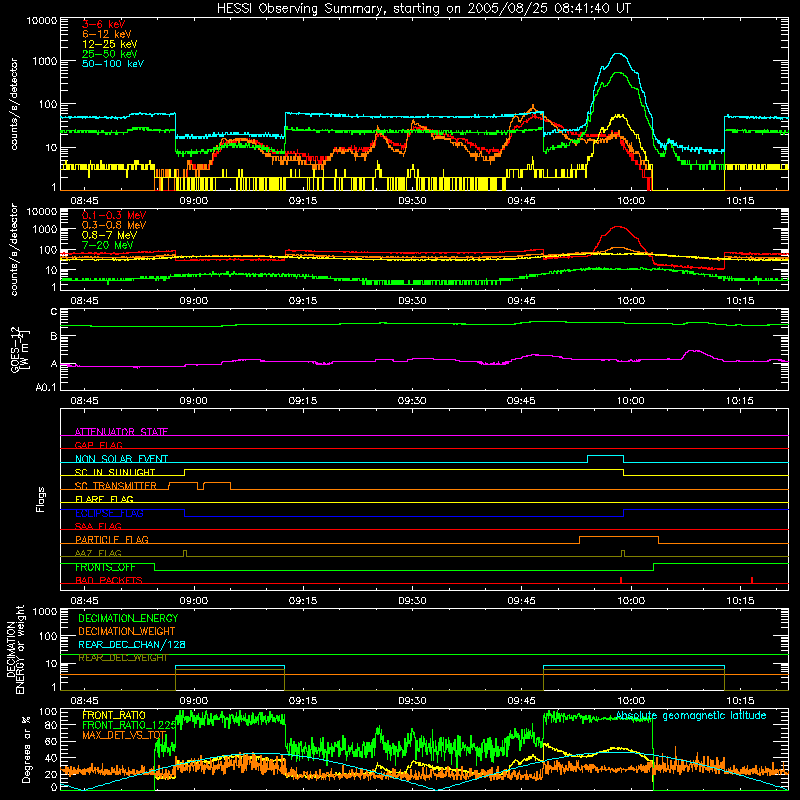Click the first SC_TRANSMITTER raised segment
The image size is (800, 800).
[x=183, y=482]
